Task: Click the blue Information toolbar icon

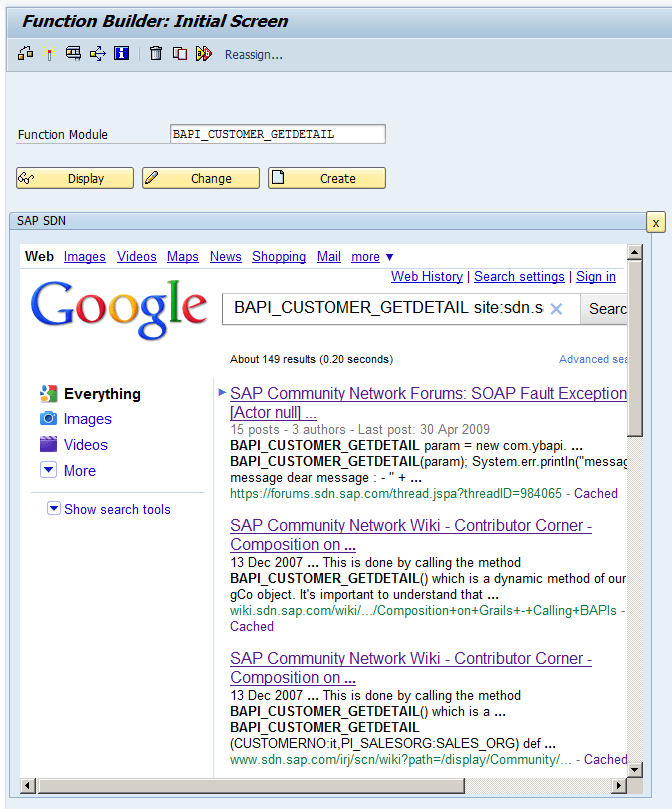Action: [121, 53]
